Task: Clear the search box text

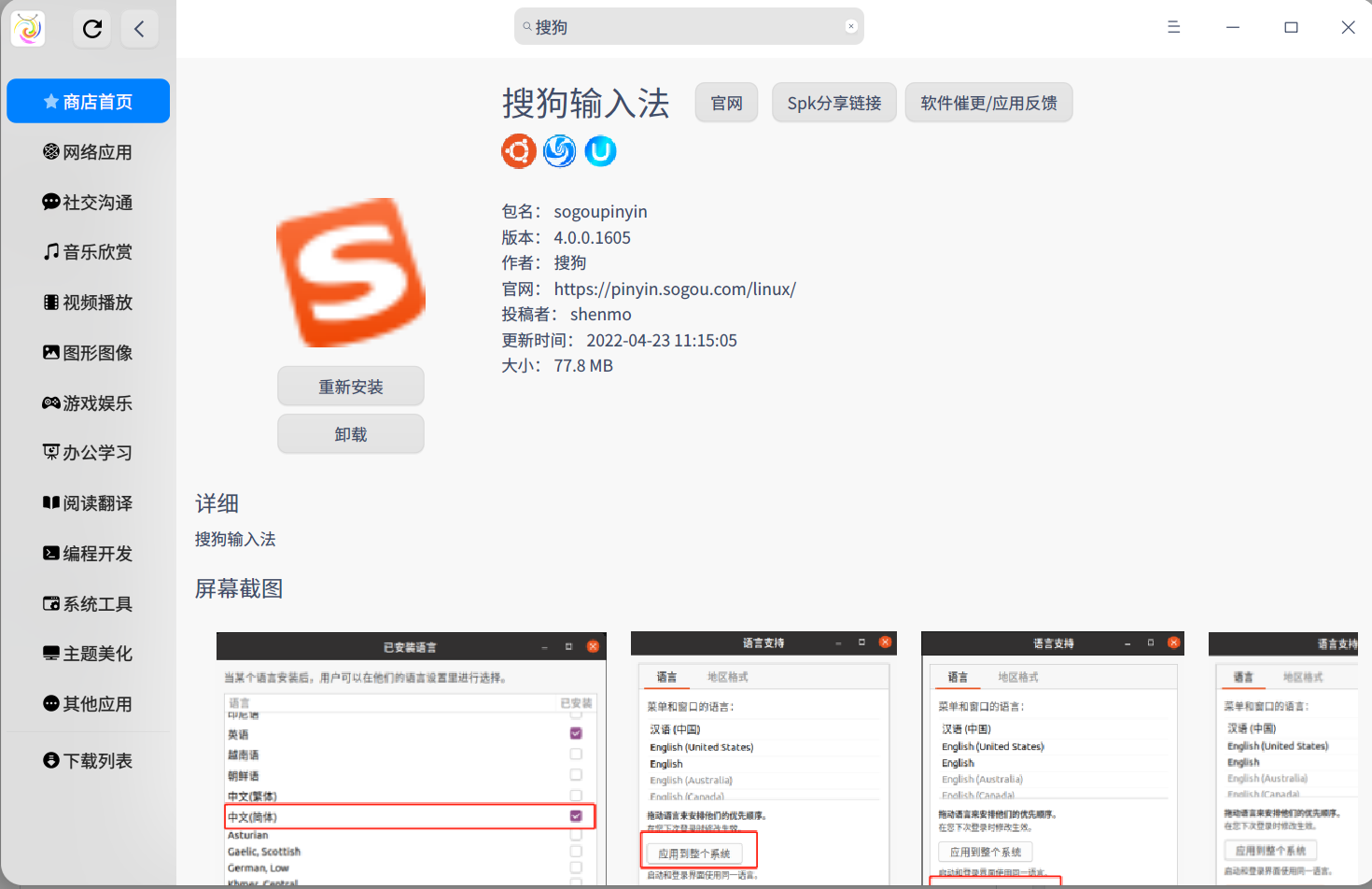Action: [x=851, y=27]
